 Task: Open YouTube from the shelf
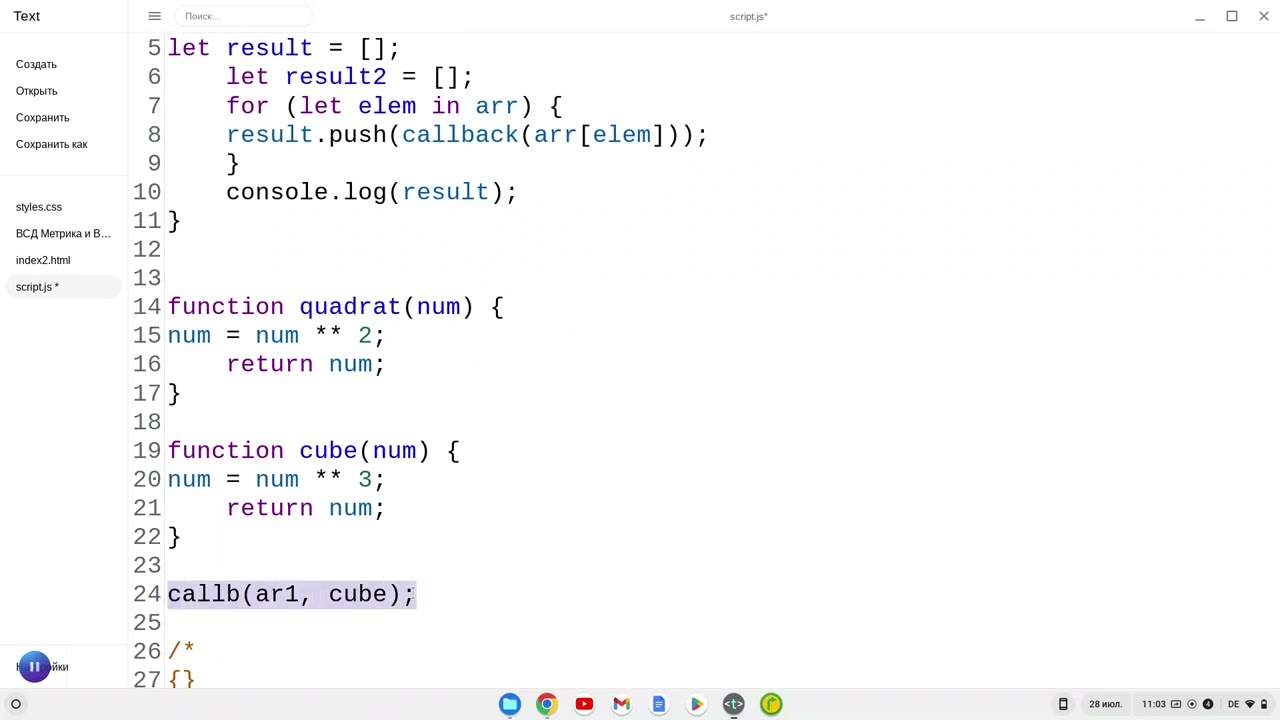point(584,704)
